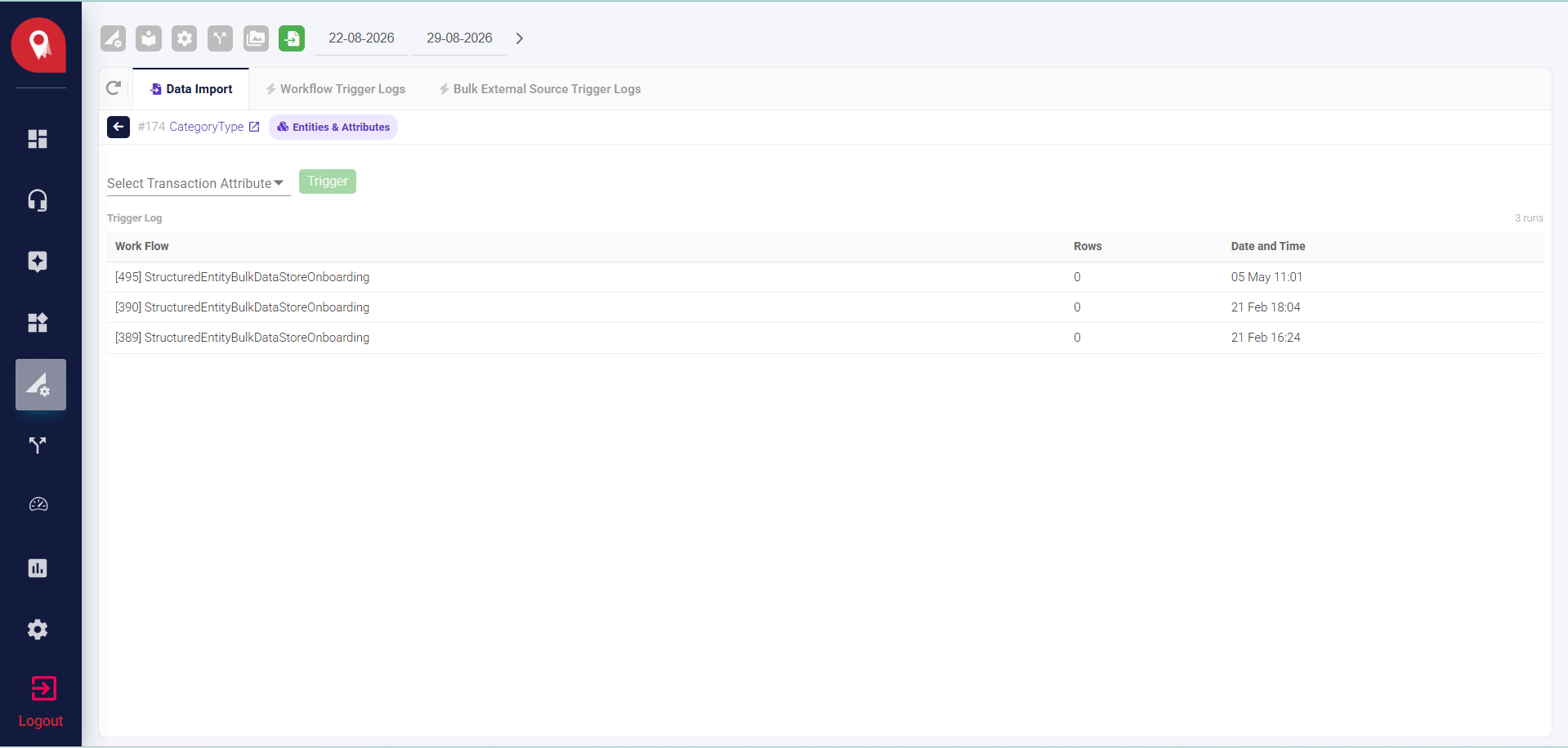The width and height of the screenshot is (1568, 748).
Task: Open the sparkle badge icon in sidebar
Action: coord(38,262)
